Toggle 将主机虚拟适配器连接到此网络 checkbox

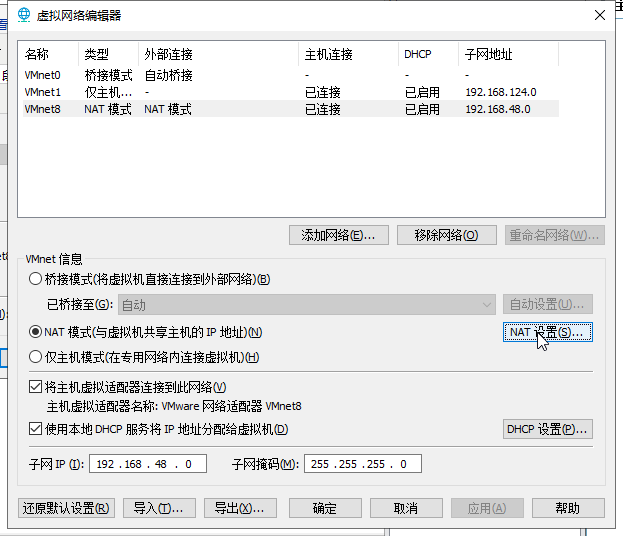point(35,387)
